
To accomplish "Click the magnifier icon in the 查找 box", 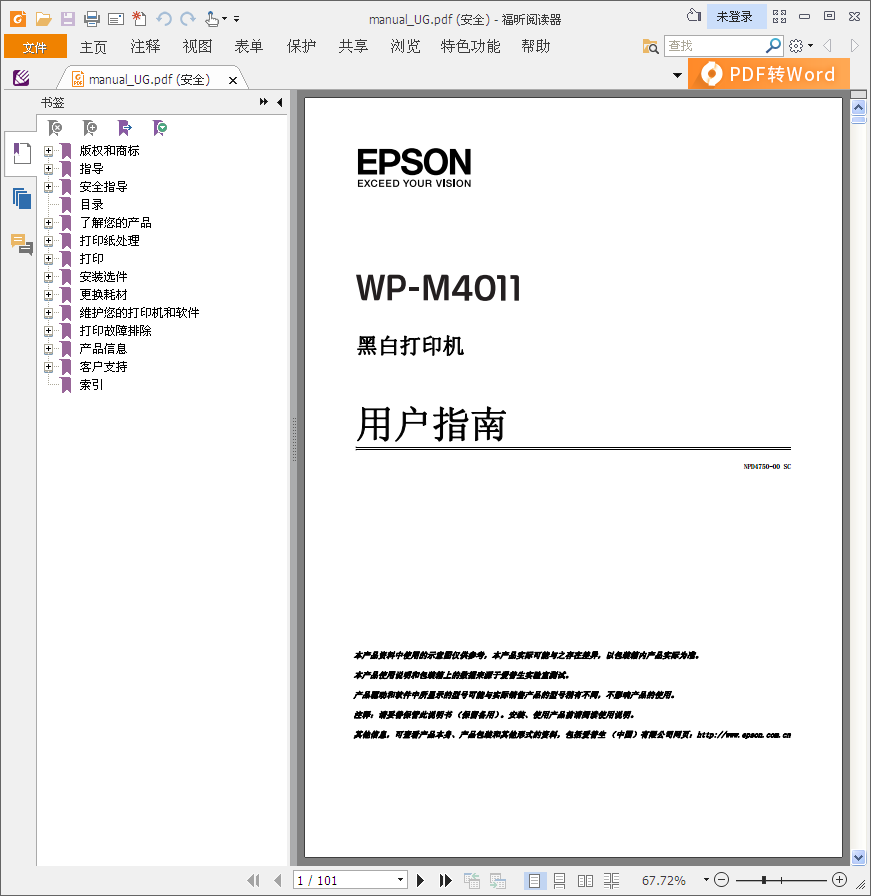I will pyautogui.click(x=773, y=46).
